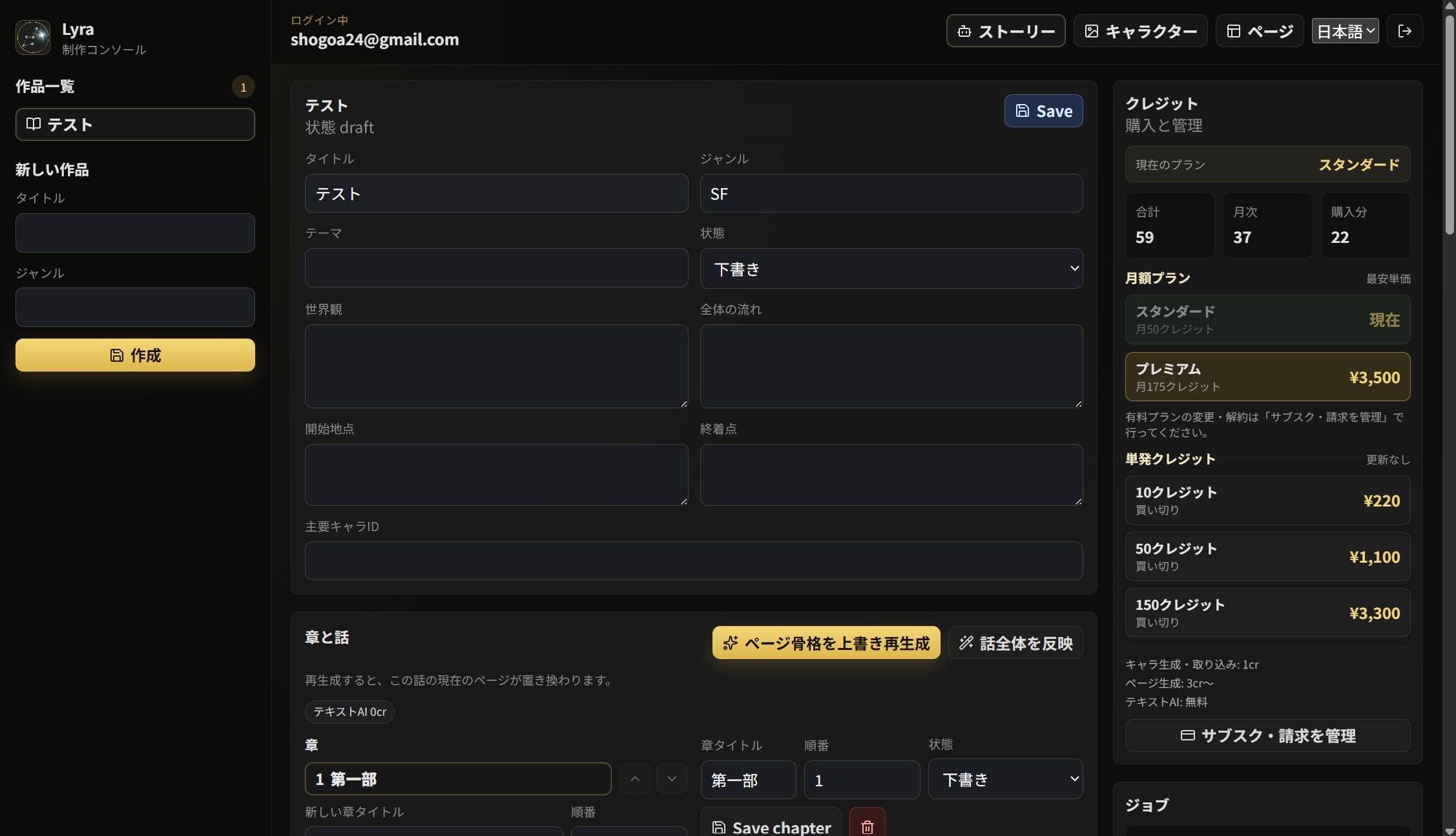The height and width of the screenshot is (836, 1456).
Task: Click the Lyra constellation logo
Action: [x=33, y=37]
